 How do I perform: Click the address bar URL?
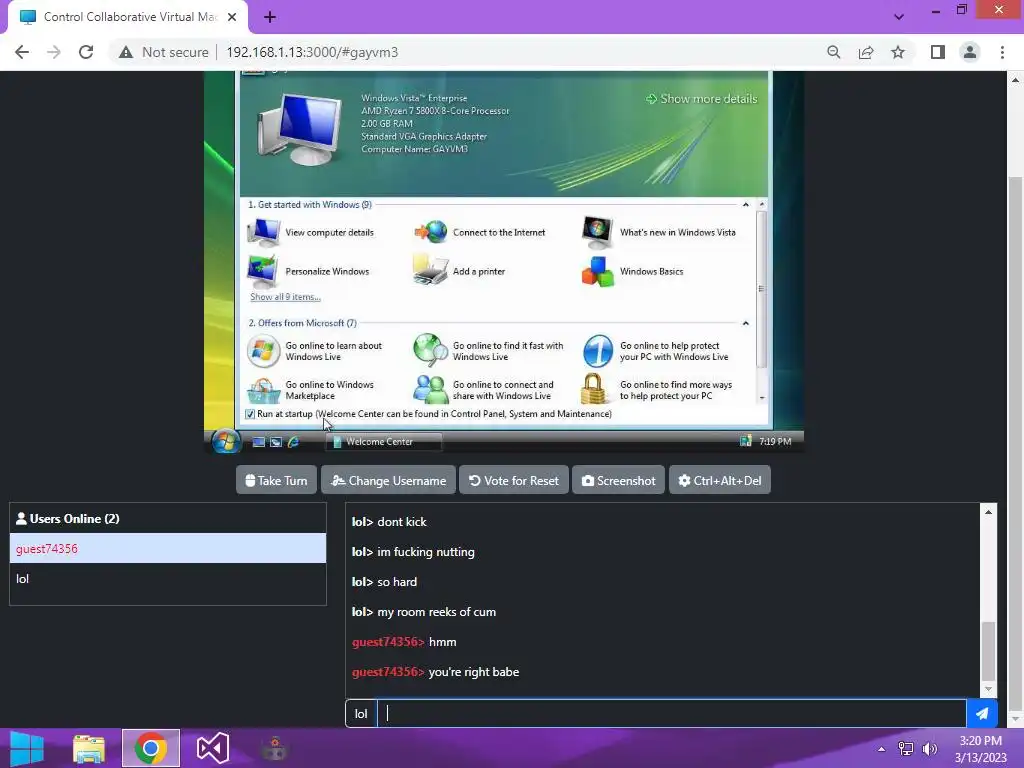[x=312, y=52]
